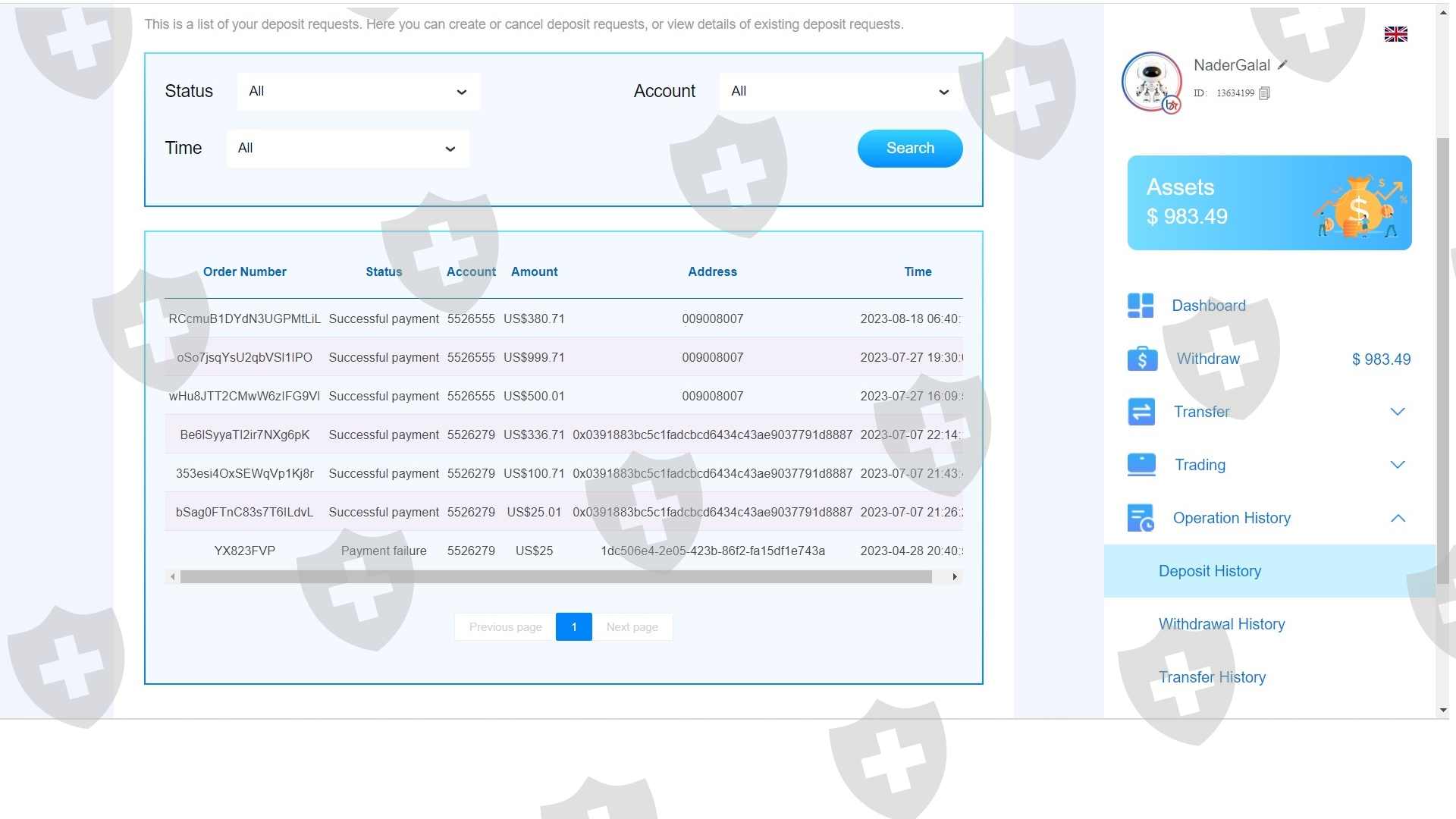This screenshot has height=819, width=1456.
Task: Open the Status filter dropdown
Action: tap(358, 92)
